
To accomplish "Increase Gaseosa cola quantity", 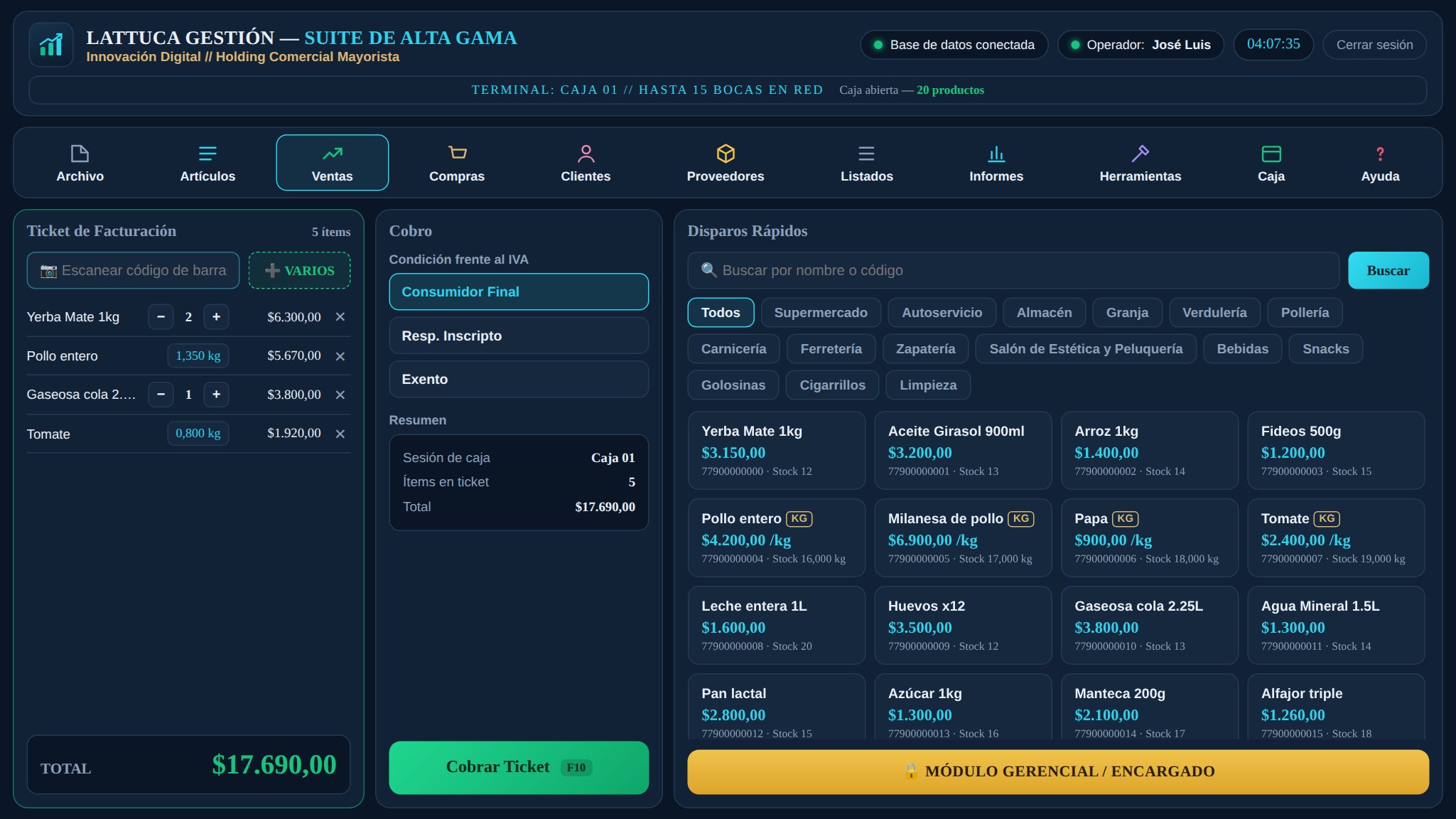I will point(216,395).
